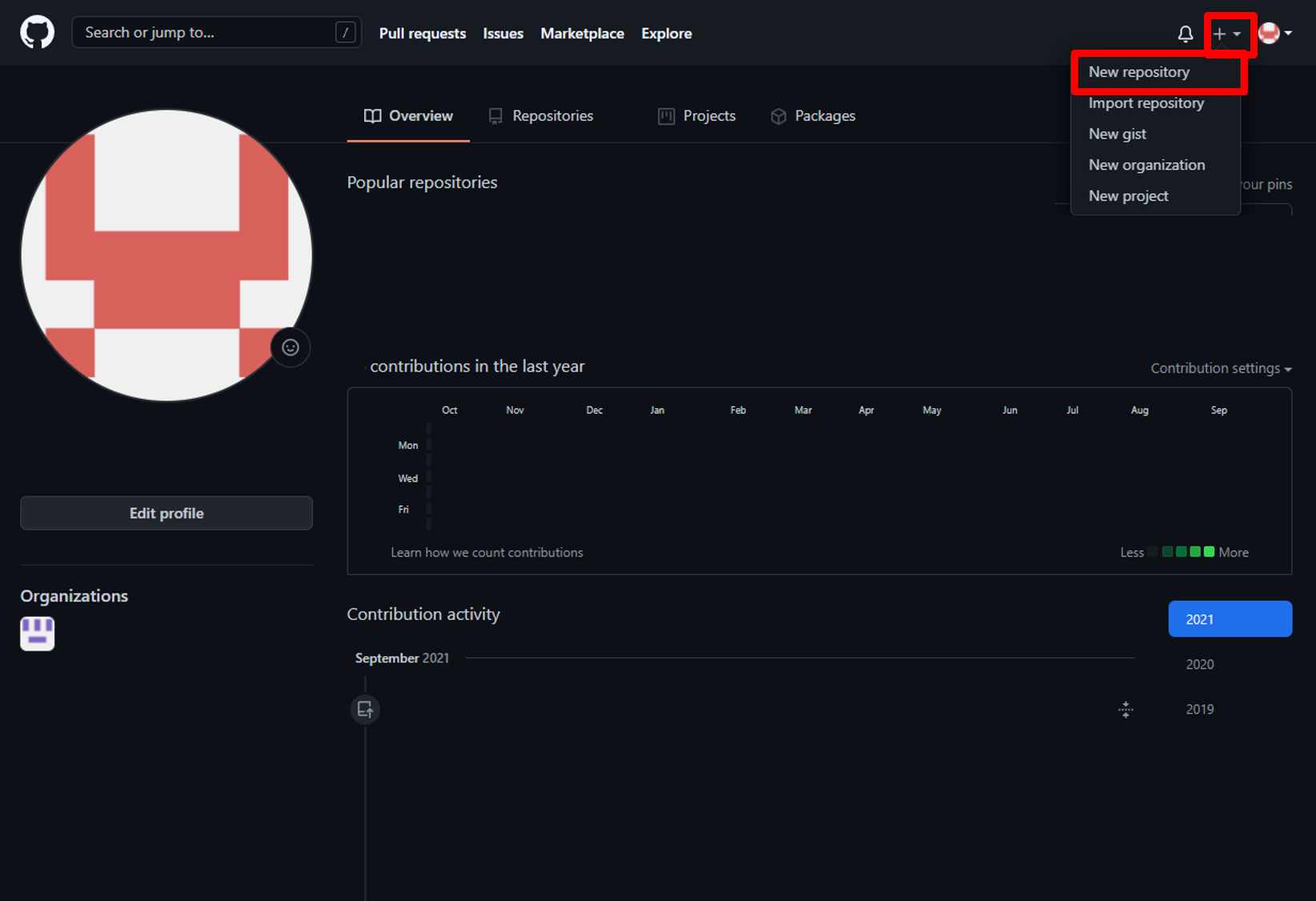Expand the plus create-new dropdown
The width and height of the screenshot is (1316, 901).
click(1226, 34)
